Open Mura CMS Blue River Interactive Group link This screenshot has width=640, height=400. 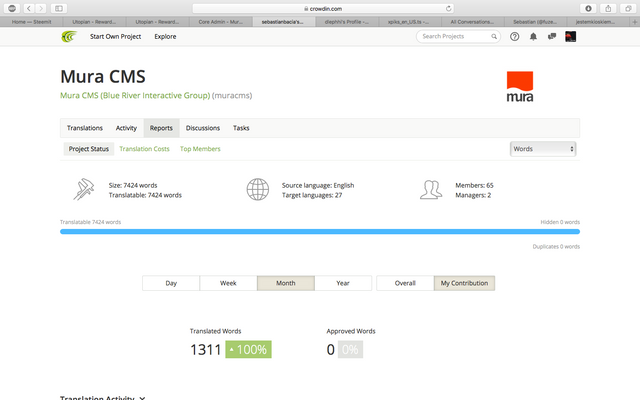[x=135, y=96]
